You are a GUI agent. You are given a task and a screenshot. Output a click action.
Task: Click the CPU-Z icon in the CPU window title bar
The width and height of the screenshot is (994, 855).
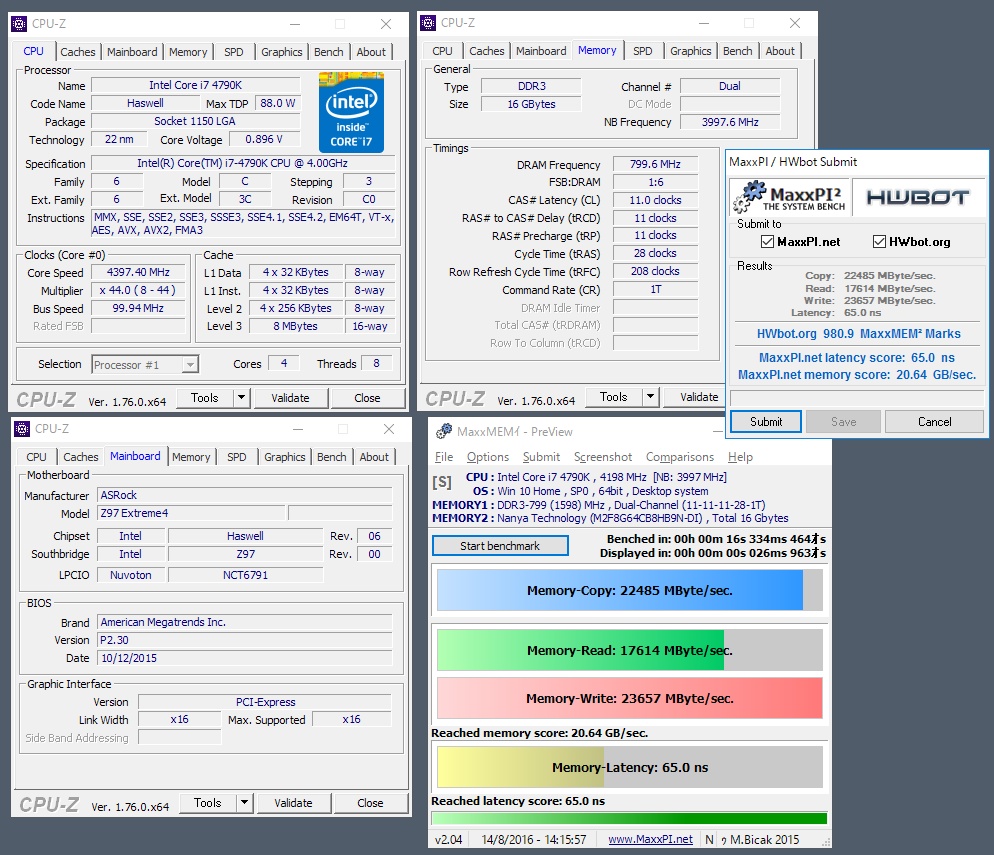point(20,24)
